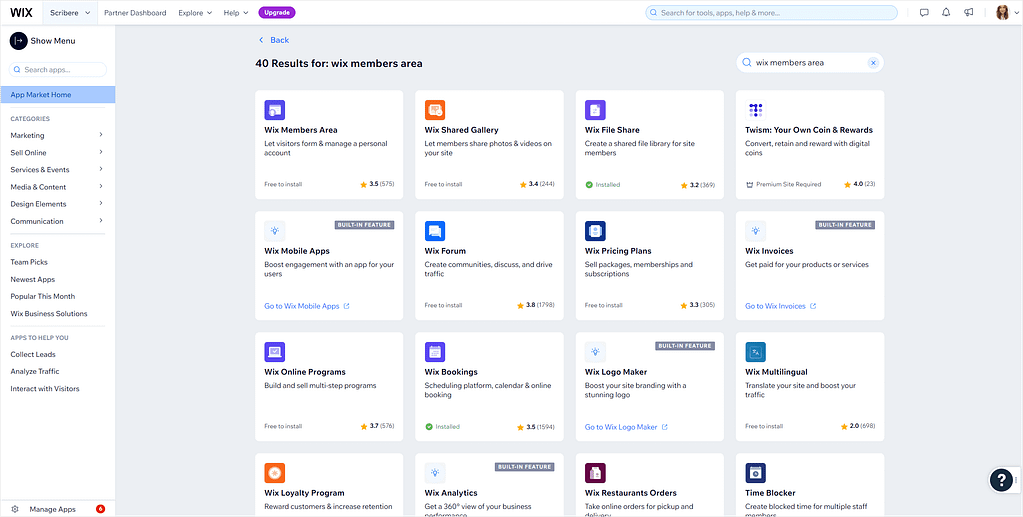Screen dimensions: 1023x517
Task: Go Back to previous page
Action: [274, 40]
